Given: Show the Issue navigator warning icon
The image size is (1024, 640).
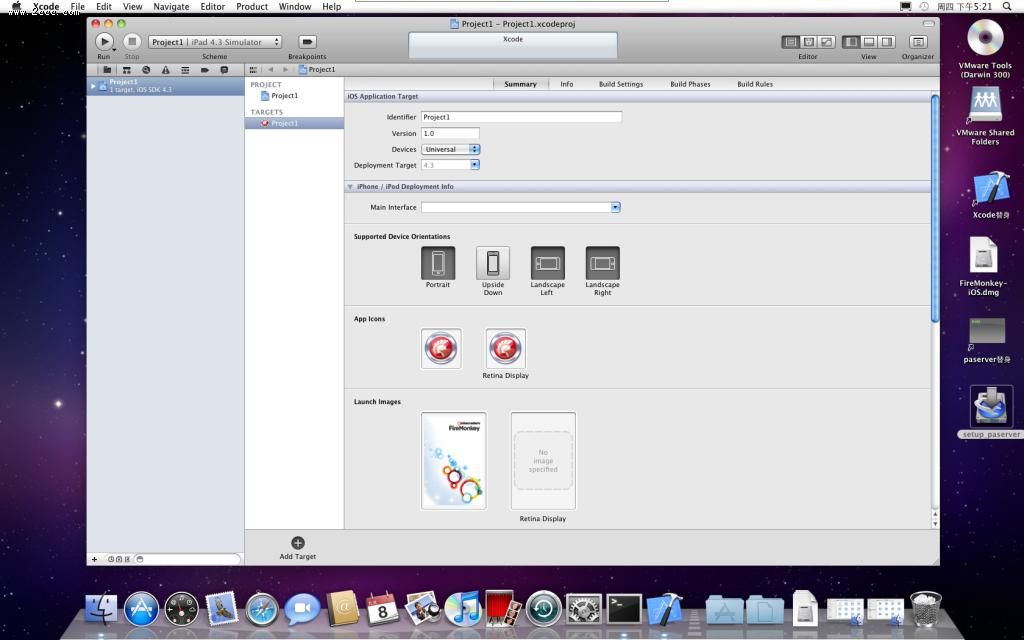Looking at the screenshot, I should click(165, 70).
